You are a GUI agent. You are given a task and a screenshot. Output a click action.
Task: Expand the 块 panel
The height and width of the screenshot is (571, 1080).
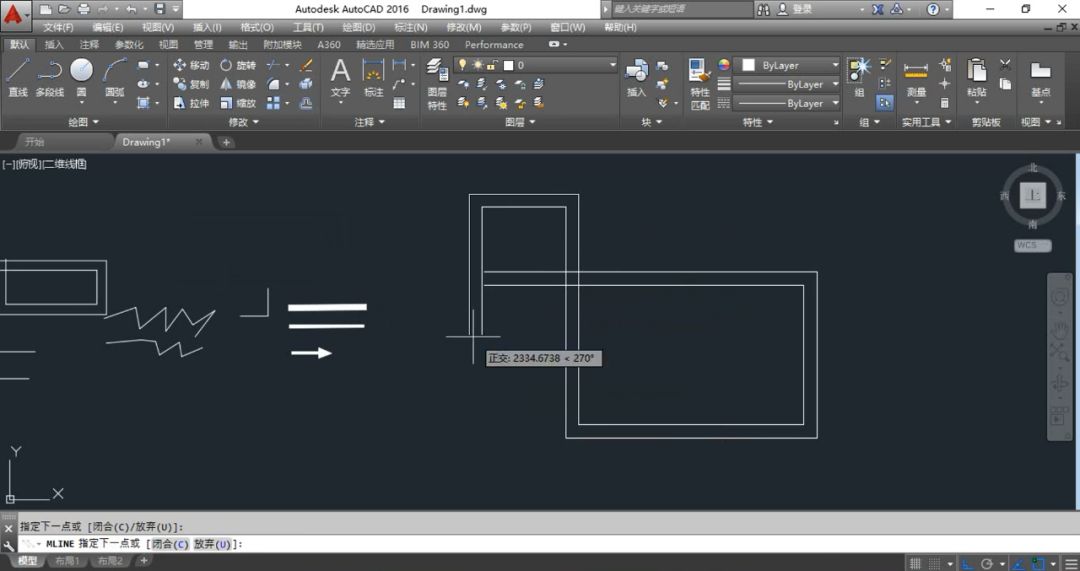652,122
